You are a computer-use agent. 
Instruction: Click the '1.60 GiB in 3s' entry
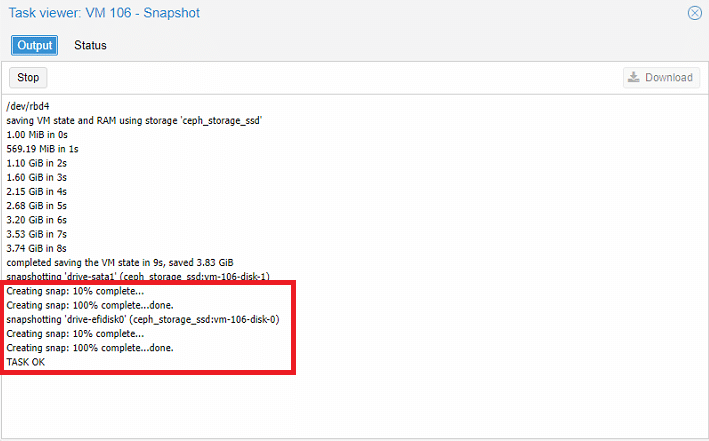tap(37, 177)
